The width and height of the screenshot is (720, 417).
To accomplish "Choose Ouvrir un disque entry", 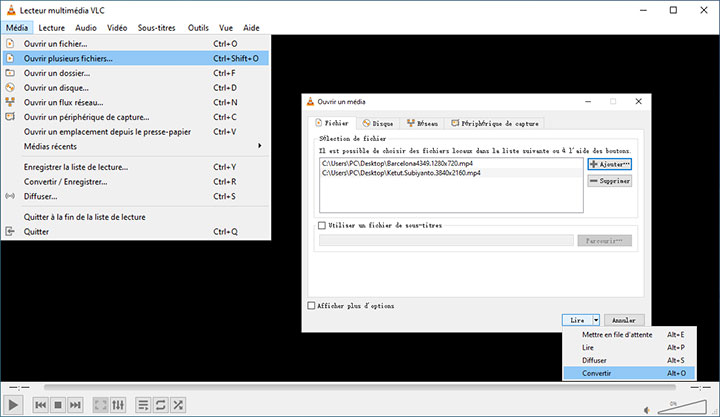I will click(135, 88).
